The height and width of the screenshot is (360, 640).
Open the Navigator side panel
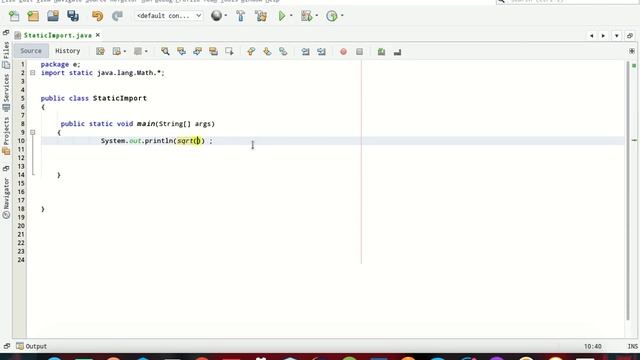coord(6,198)
